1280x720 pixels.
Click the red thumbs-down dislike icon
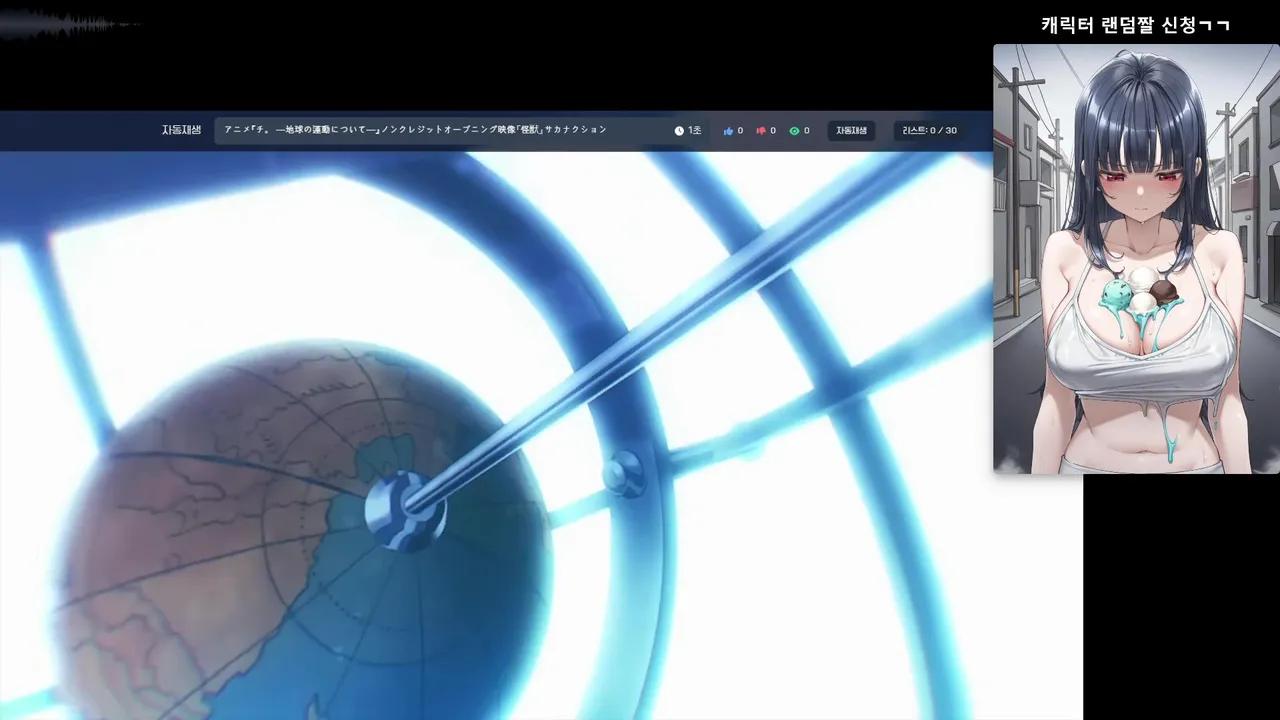[x=761, y=131]
